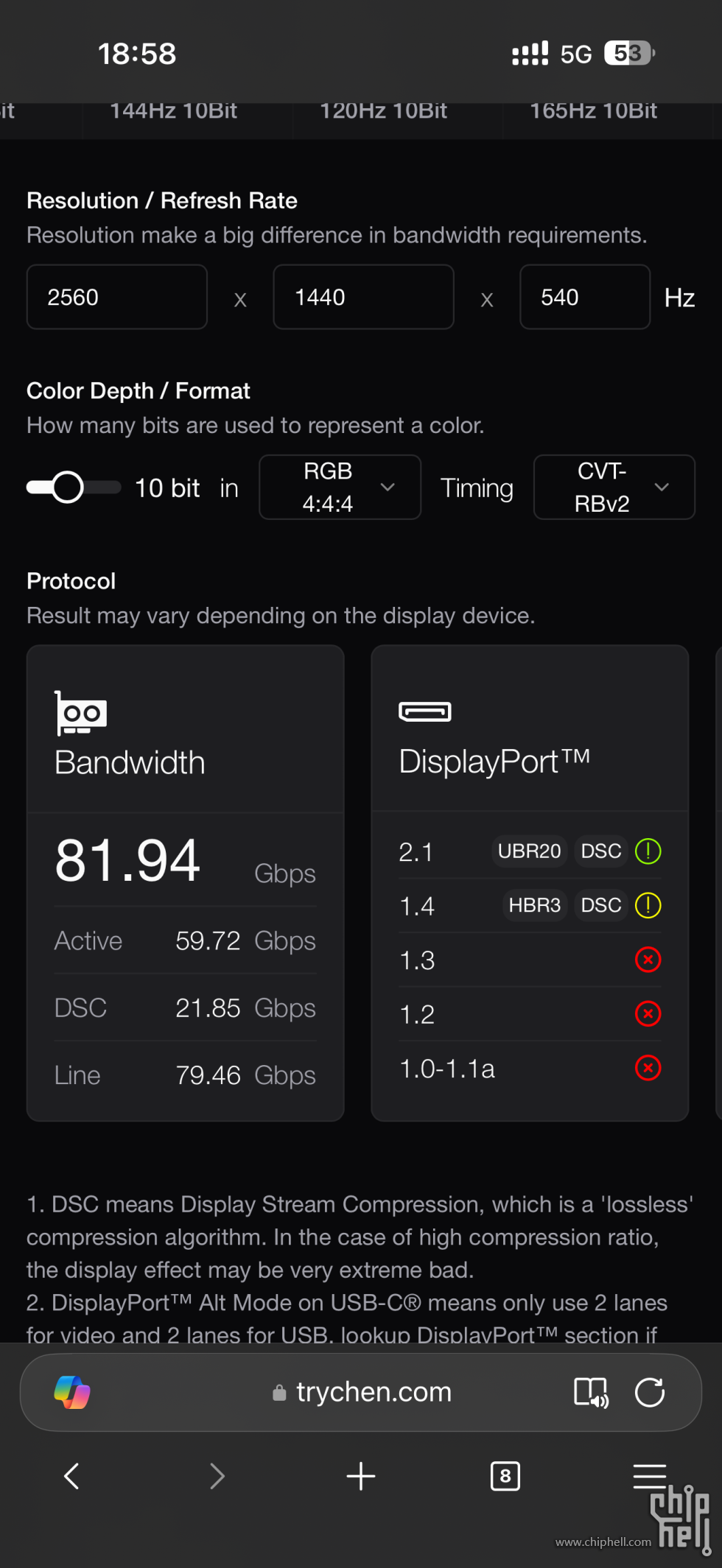Open the browser hamburger menu
Image resolution: width=722 pixels, height=1568 pixels.
pos(650,1476)
